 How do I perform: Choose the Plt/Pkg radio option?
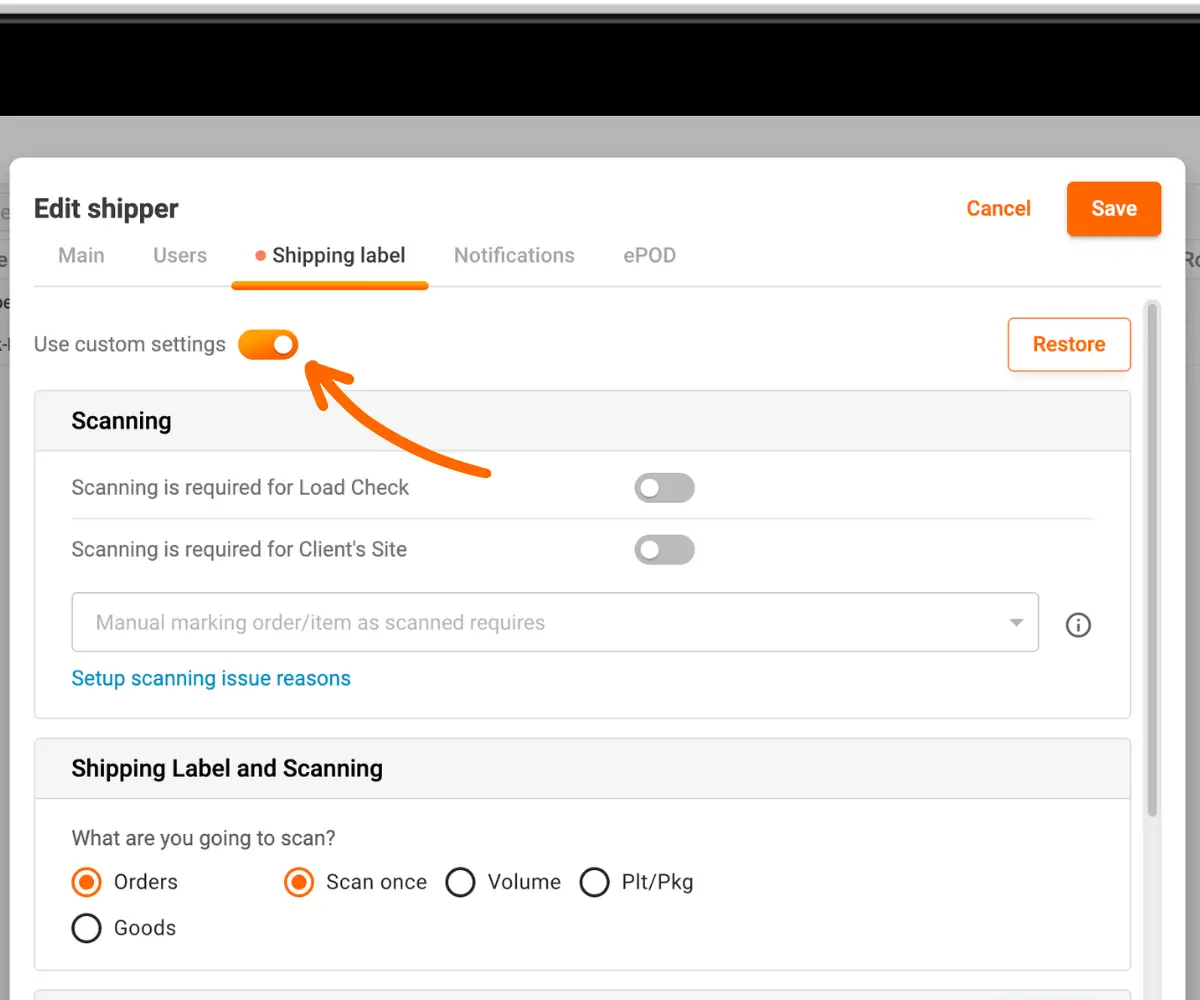point(595,882)
